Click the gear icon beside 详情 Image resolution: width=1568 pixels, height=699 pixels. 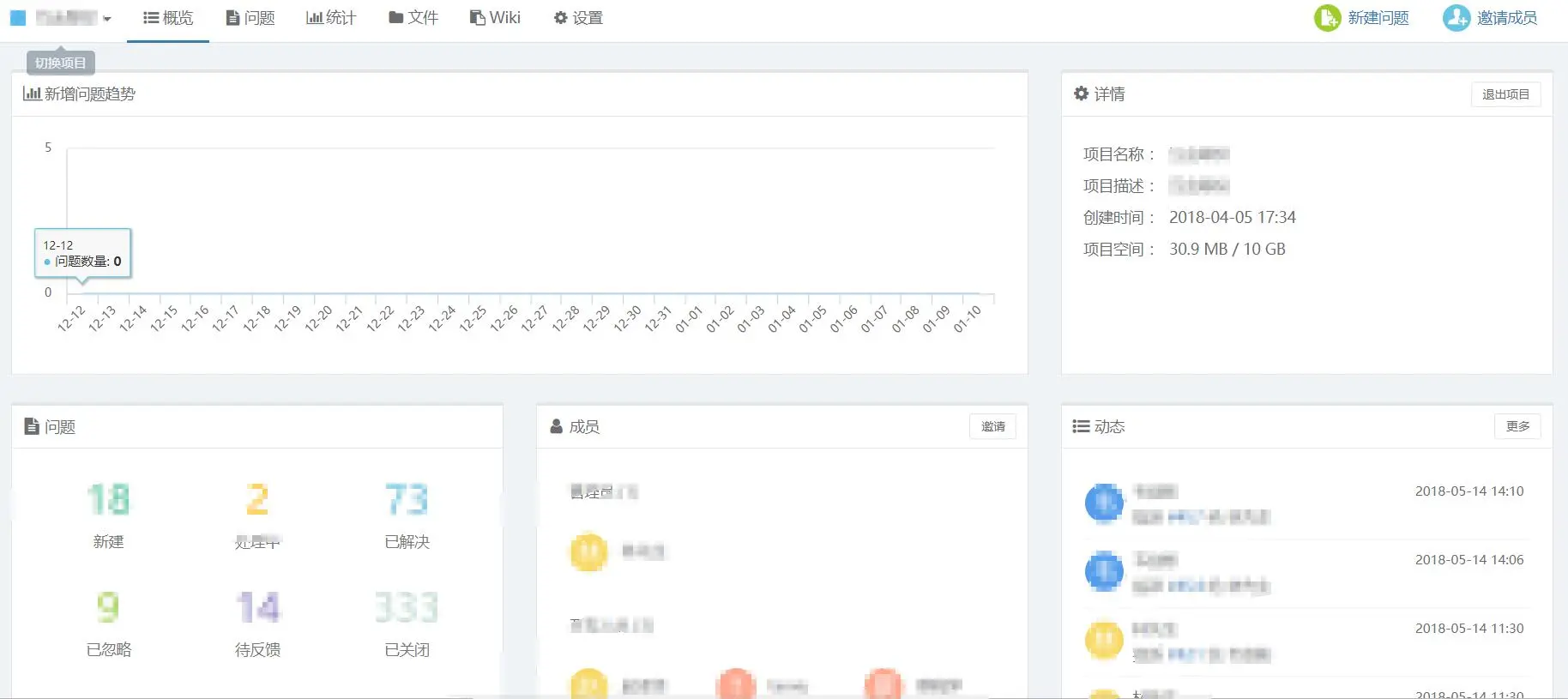pyautogui.click(x=1081, y=93)
